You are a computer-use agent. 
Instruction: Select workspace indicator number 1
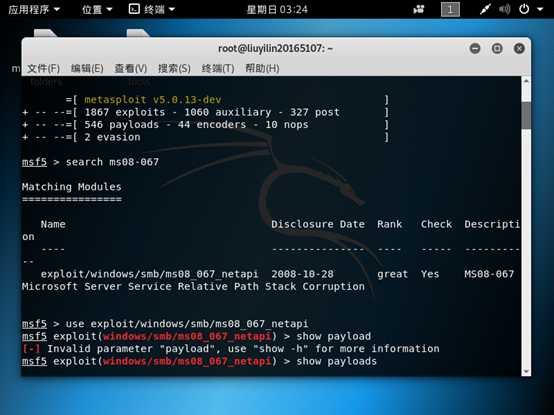point(450,10)
